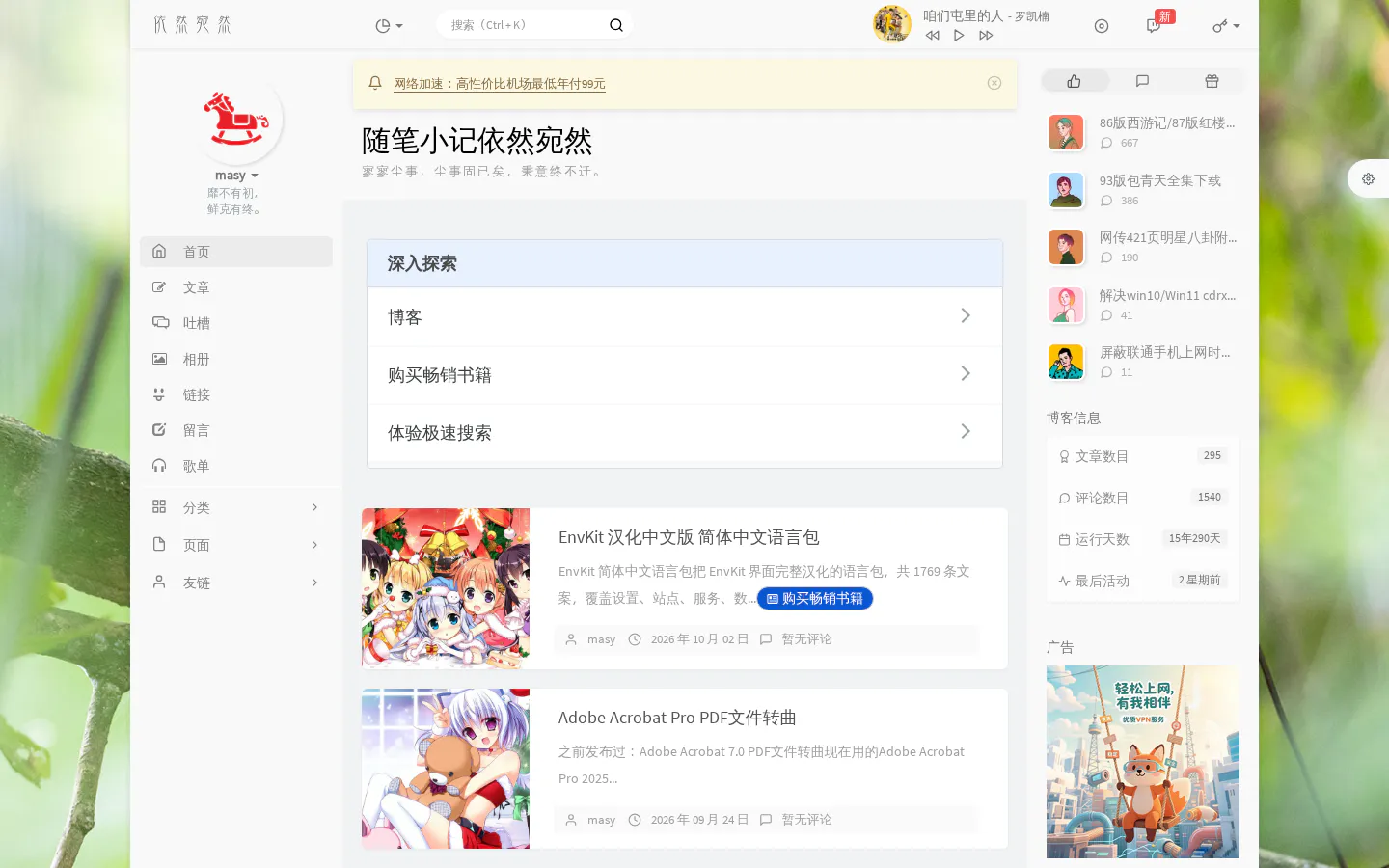Click the search magnifier icon

point(616,25)
